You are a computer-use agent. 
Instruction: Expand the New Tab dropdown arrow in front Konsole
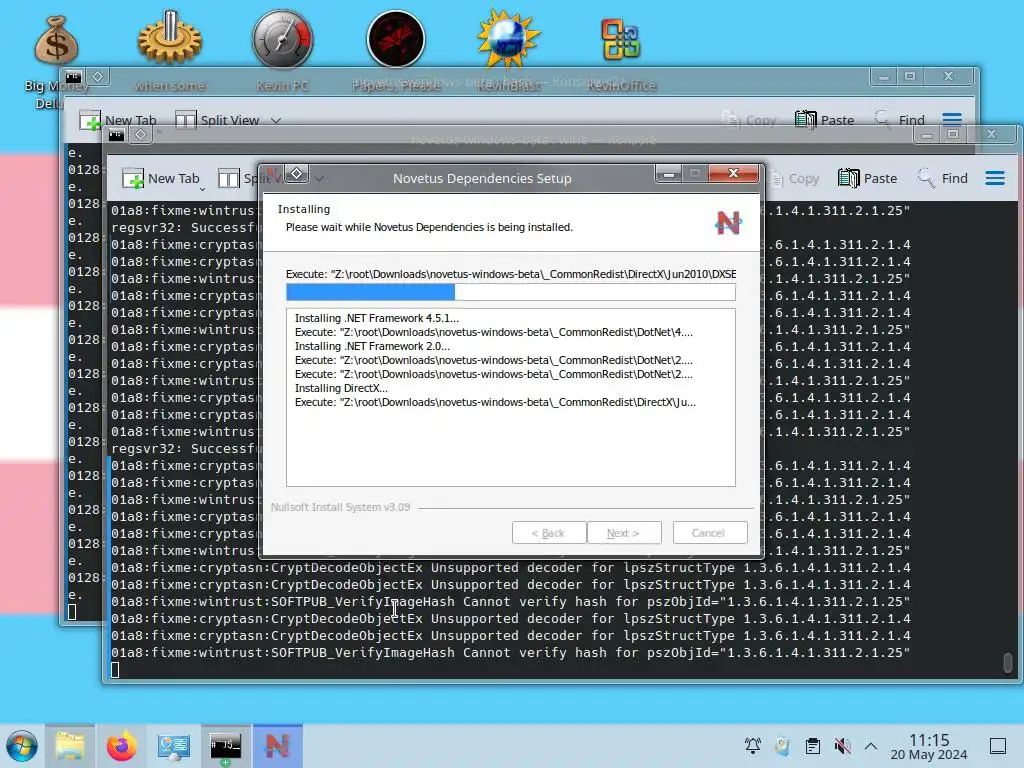point(202,189)
